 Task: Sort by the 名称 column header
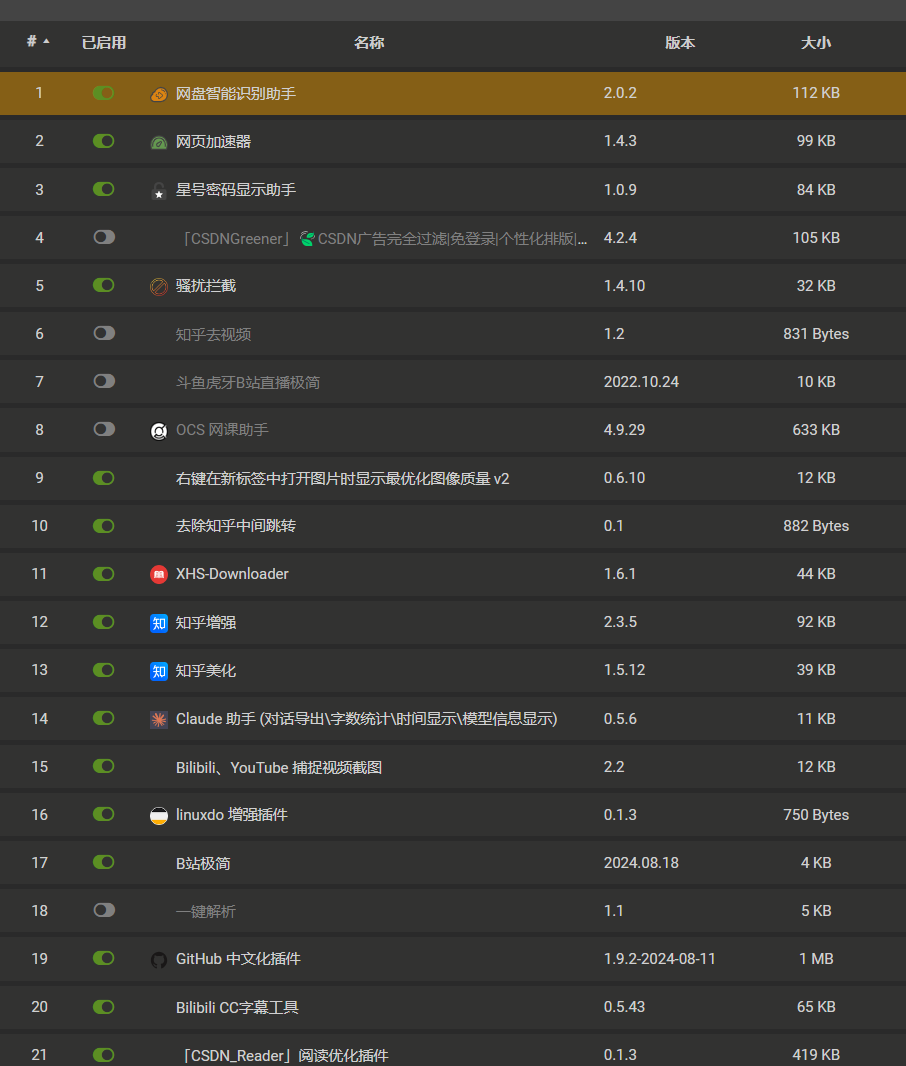tap(369, 43)
